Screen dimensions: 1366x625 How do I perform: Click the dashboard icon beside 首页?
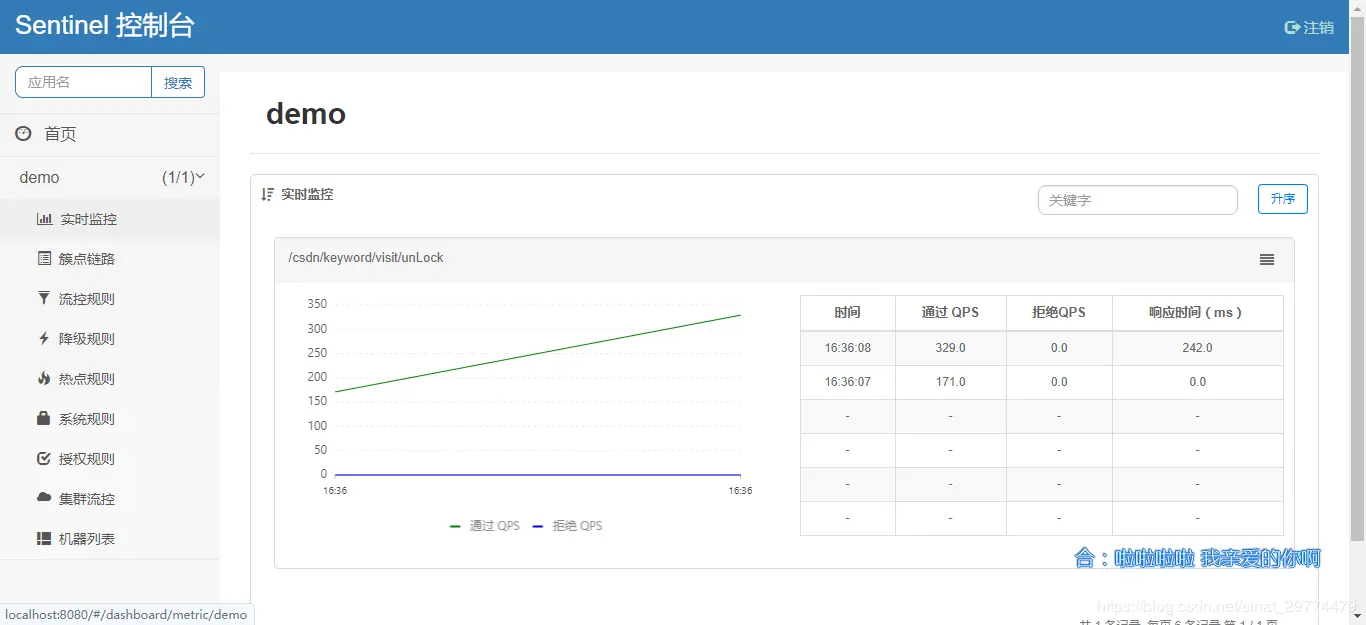[23, 133]
